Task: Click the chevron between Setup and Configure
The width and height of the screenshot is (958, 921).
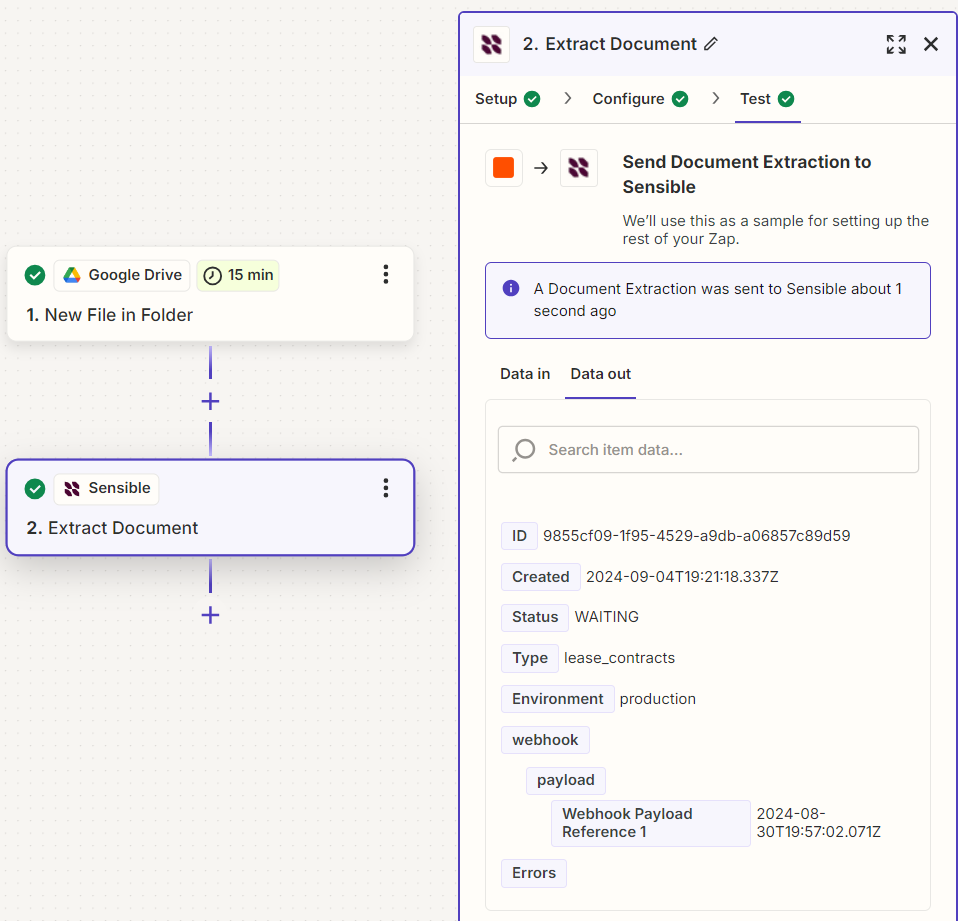Action: 568,98
